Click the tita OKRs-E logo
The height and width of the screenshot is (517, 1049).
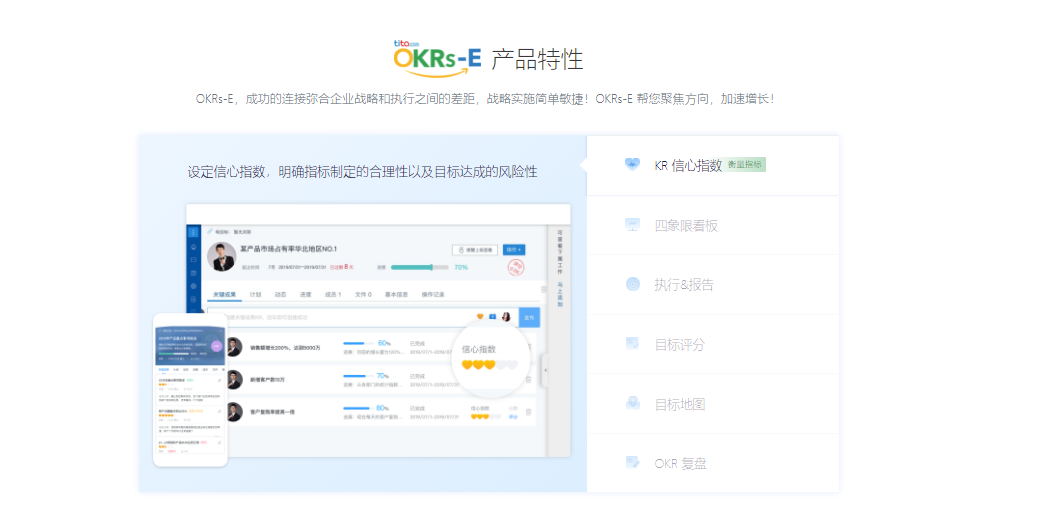point(438,58)
